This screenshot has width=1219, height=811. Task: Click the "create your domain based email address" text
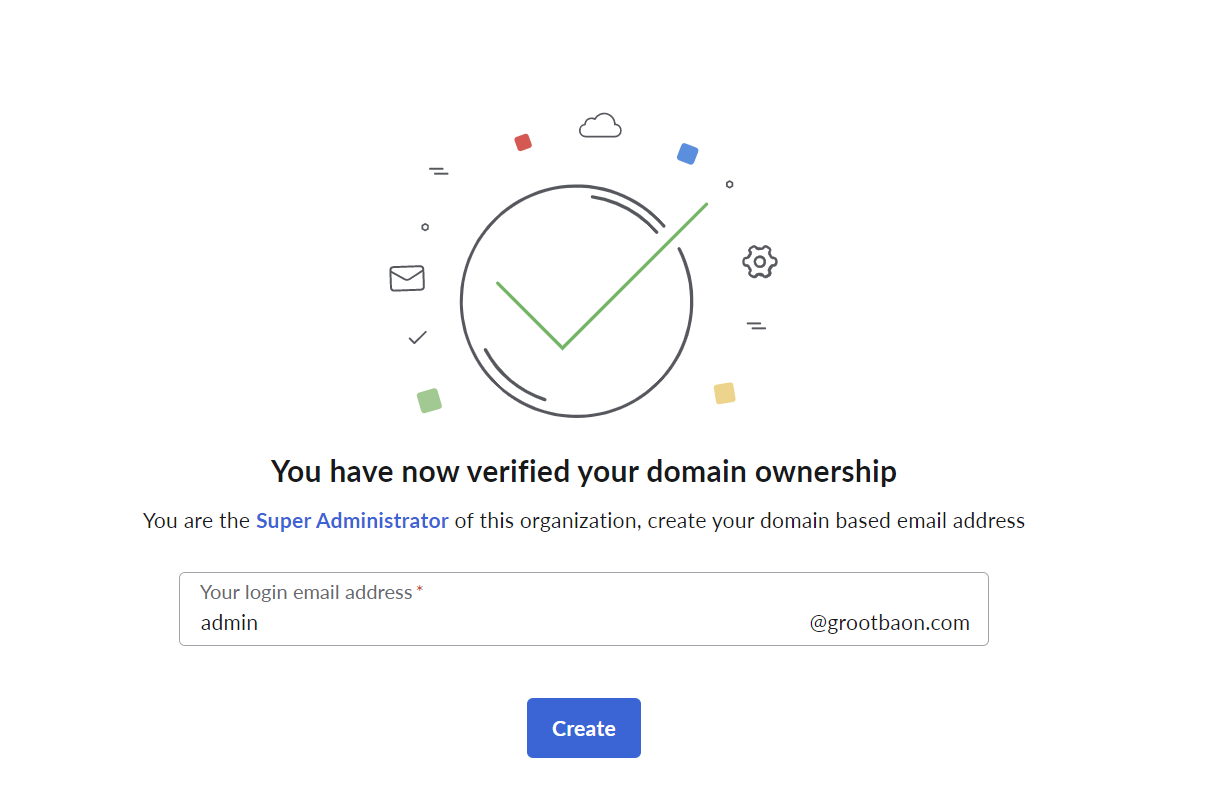(836, 520)
